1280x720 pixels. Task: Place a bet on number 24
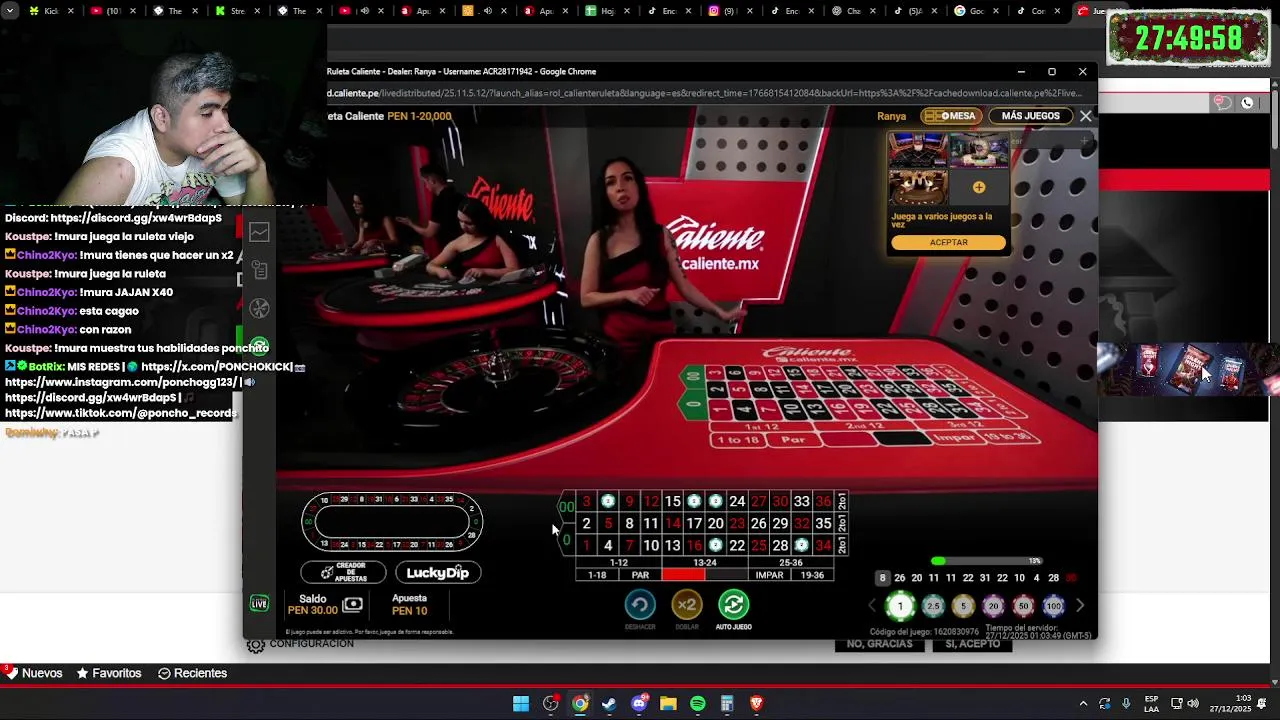click(x=737, y=501)
